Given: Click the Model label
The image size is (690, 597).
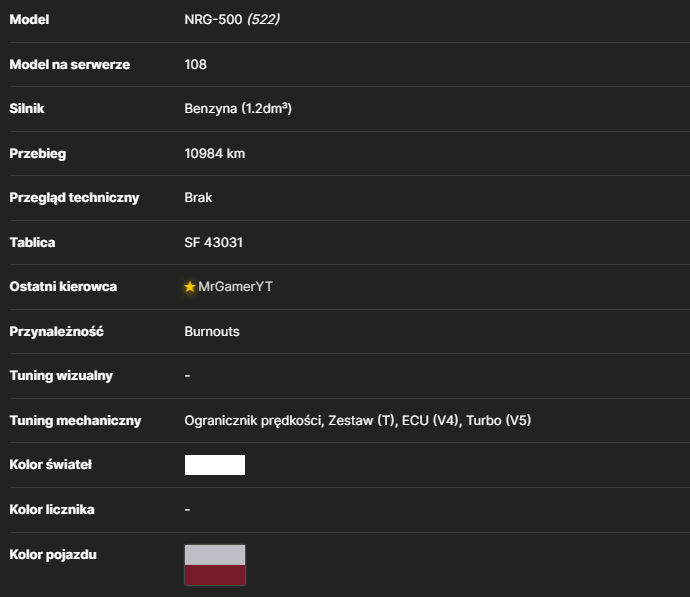Looking at the screenshot, I should [29, 19].
